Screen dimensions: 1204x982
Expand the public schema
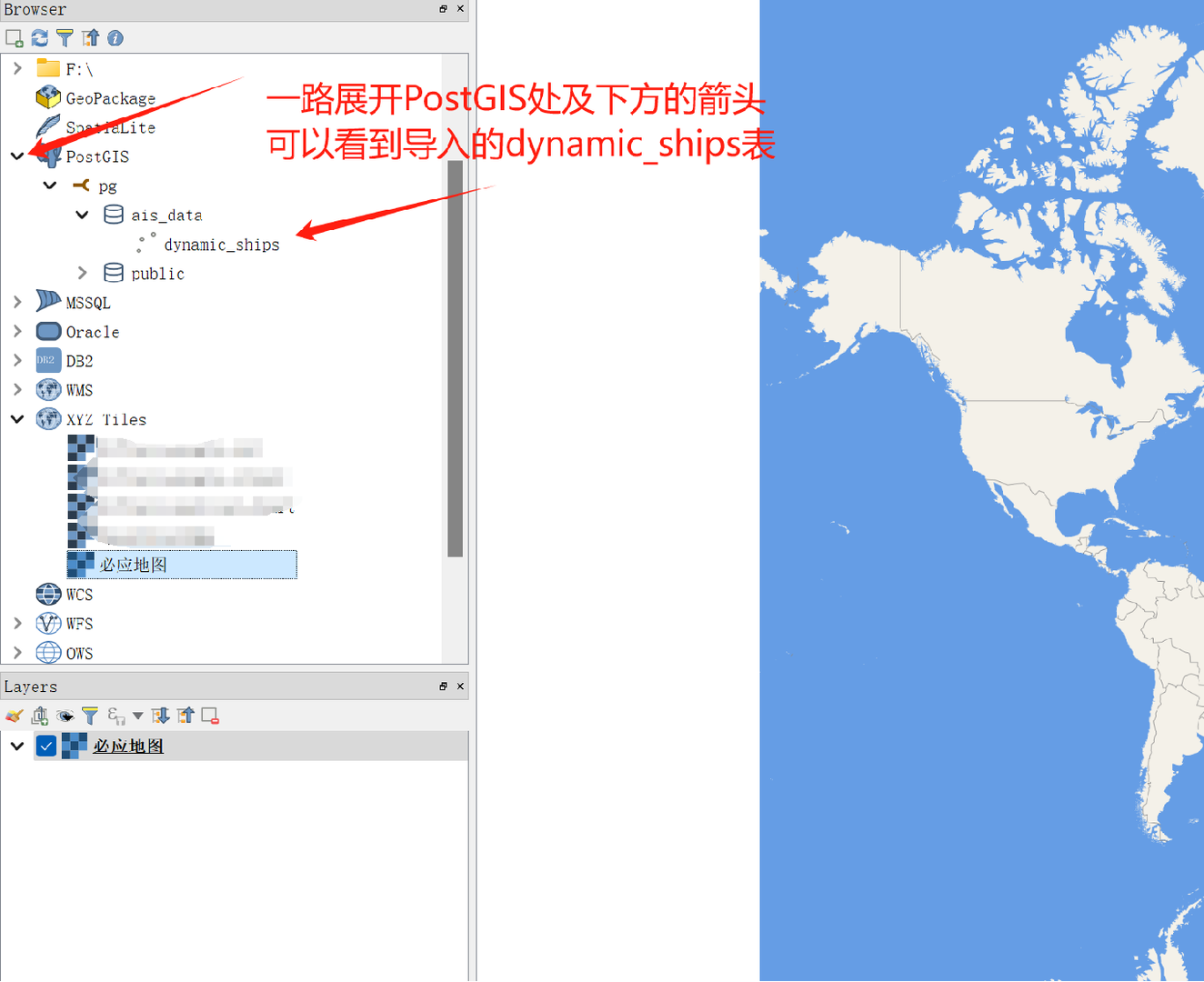click(x=83, y=274)
